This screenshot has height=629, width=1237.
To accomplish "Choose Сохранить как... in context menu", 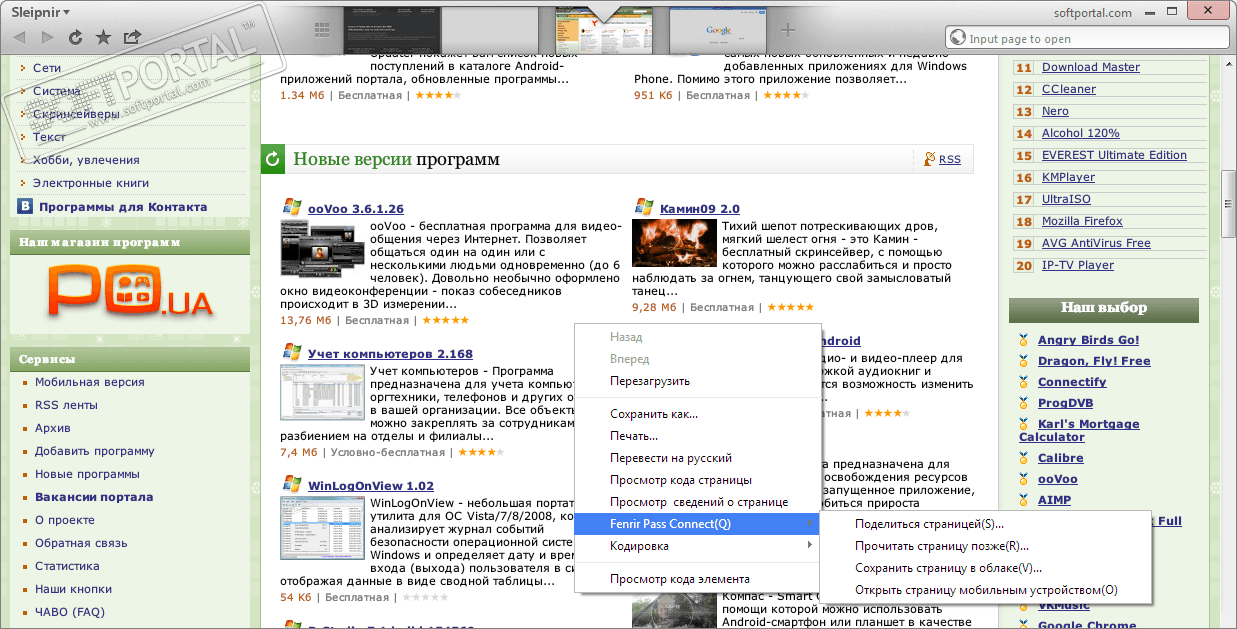I will [654, 414].
